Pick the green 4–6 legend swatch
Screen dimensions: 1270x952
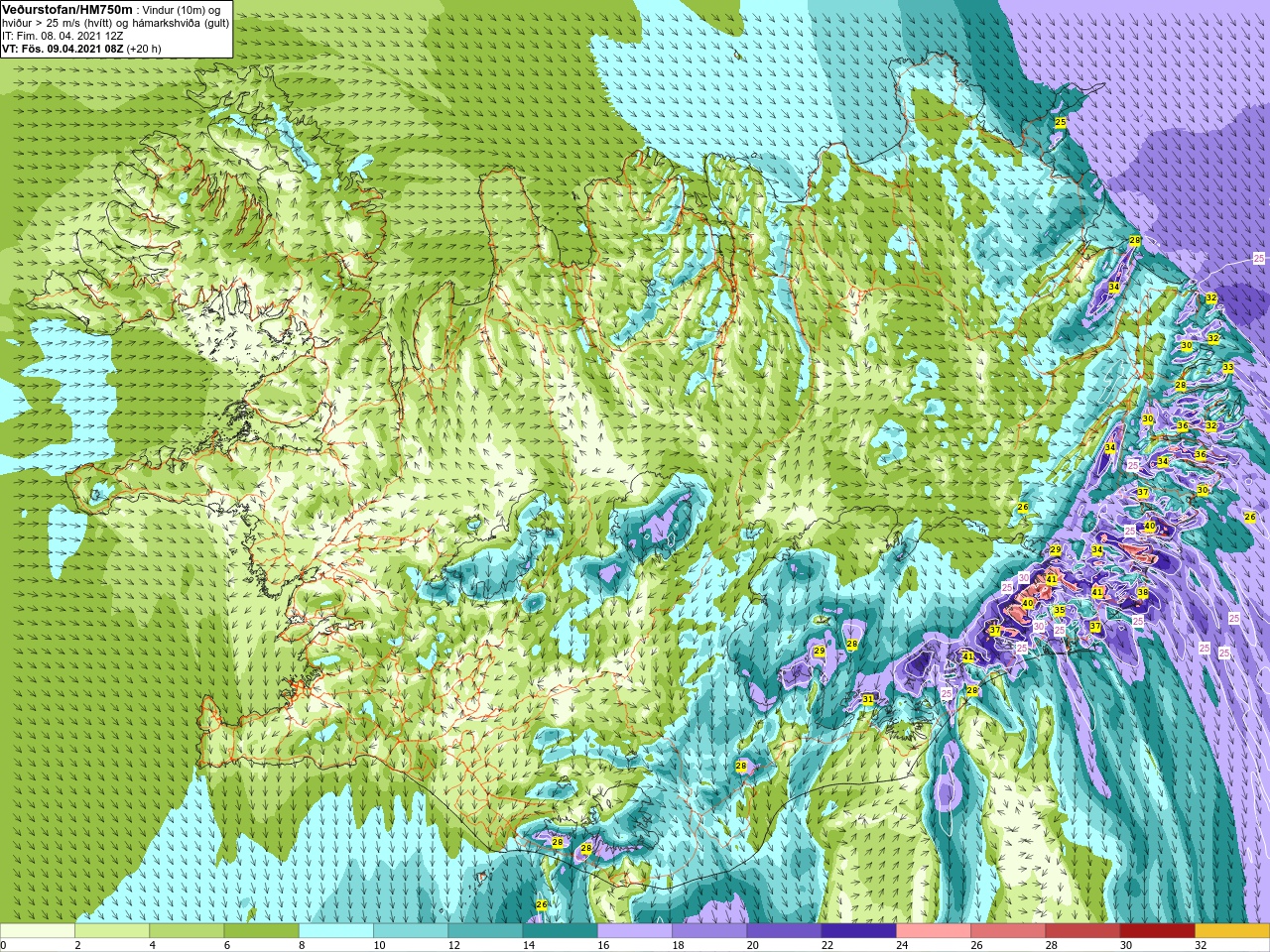(187, 931)
